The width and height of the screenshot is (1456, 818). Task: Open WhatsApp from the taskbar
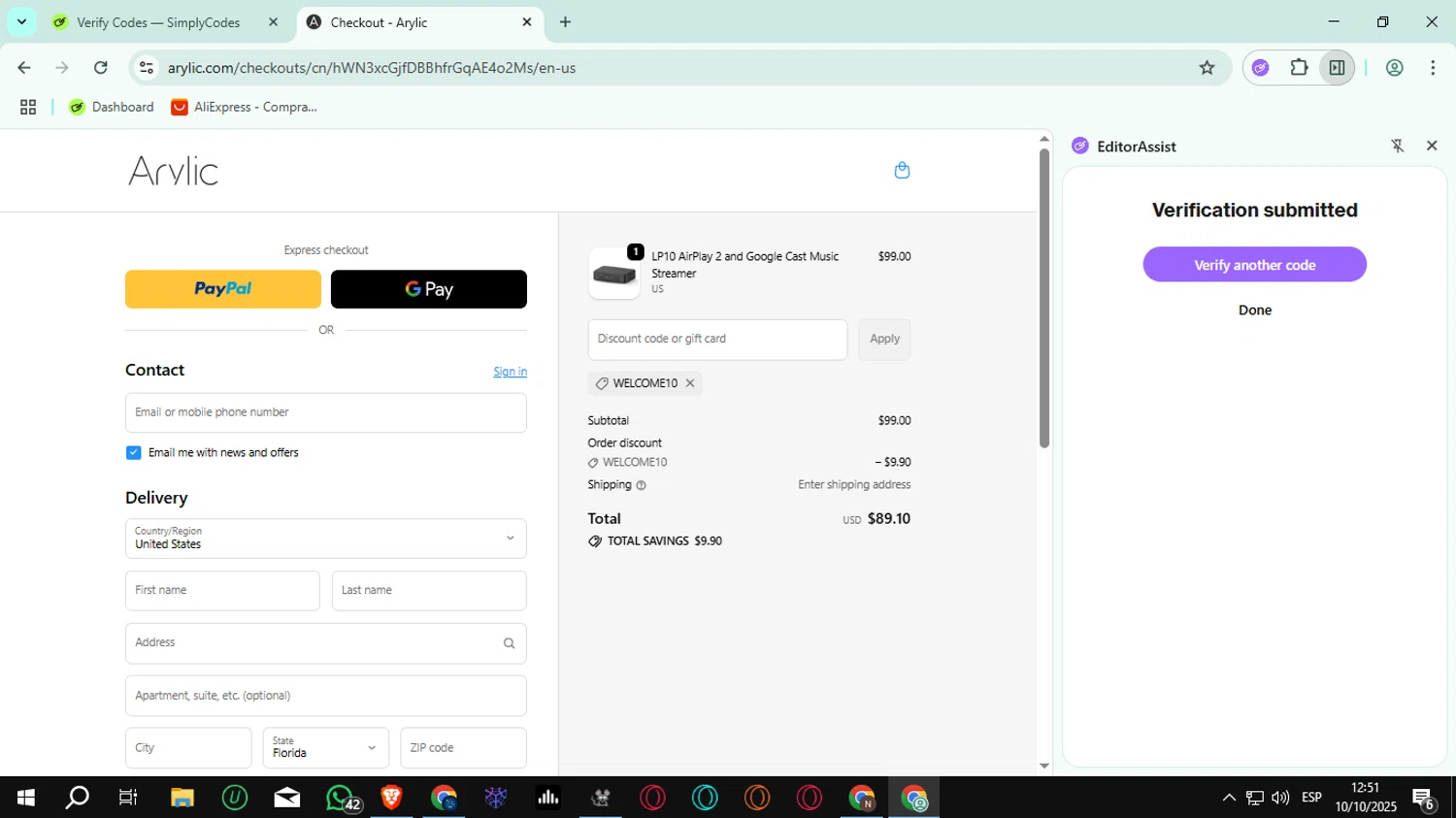coord(342,798)
